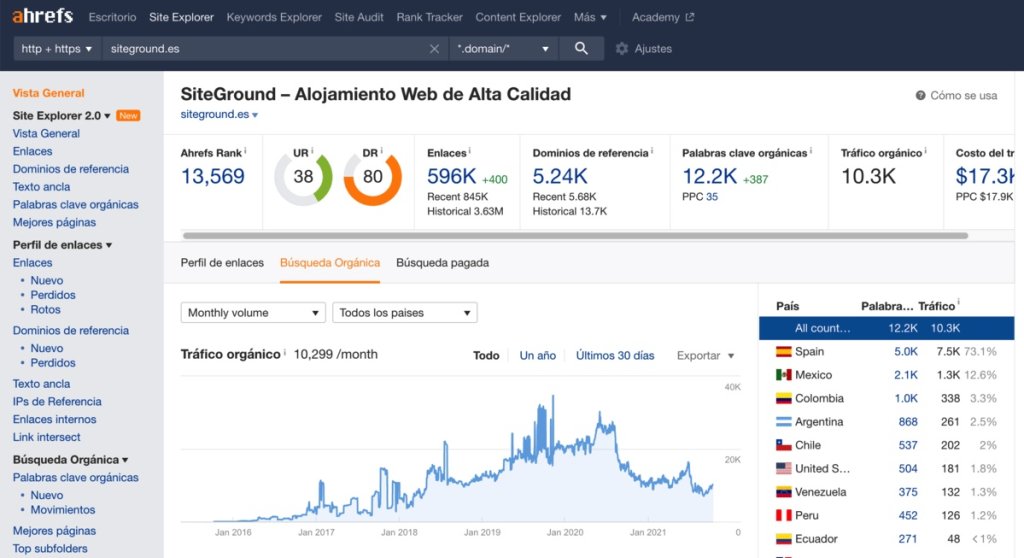This screenshot has height=558, width=1024.
Task: Click the Colombia flag icon
Action: click(784, 399)
